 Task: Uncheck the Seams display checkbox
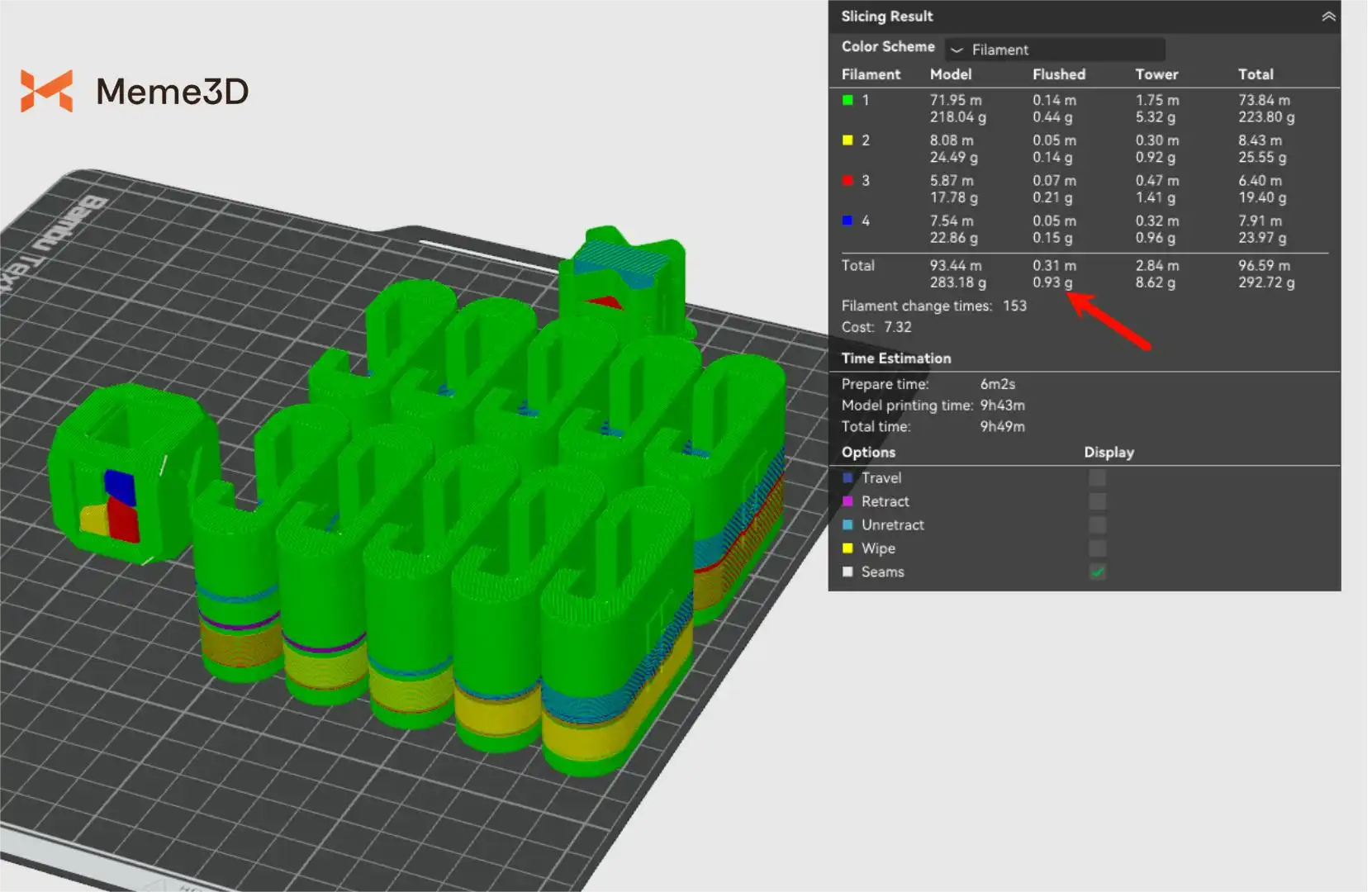pos(1097,572)
